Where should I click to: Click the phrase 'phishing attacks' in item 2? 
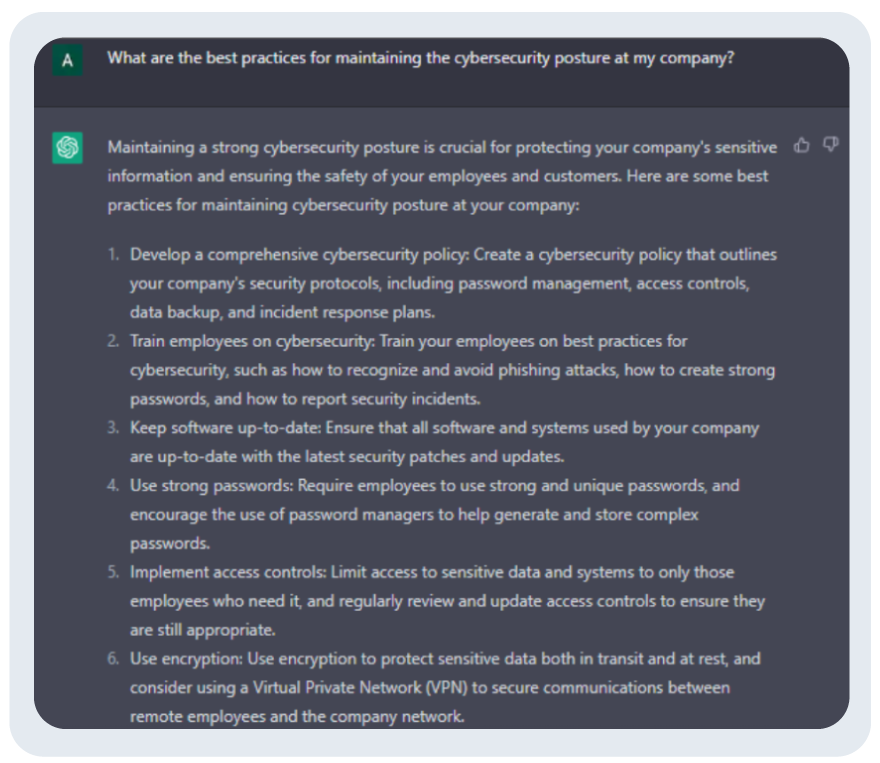[x=556, y=370]
